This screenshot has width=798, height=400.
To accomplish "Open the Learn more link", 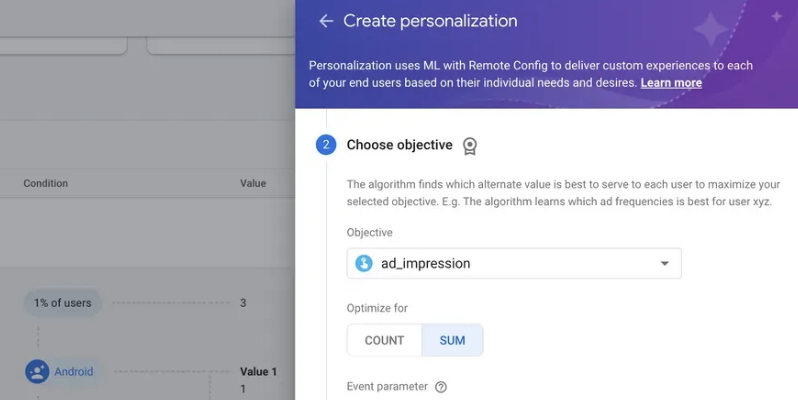I will 671,83.
